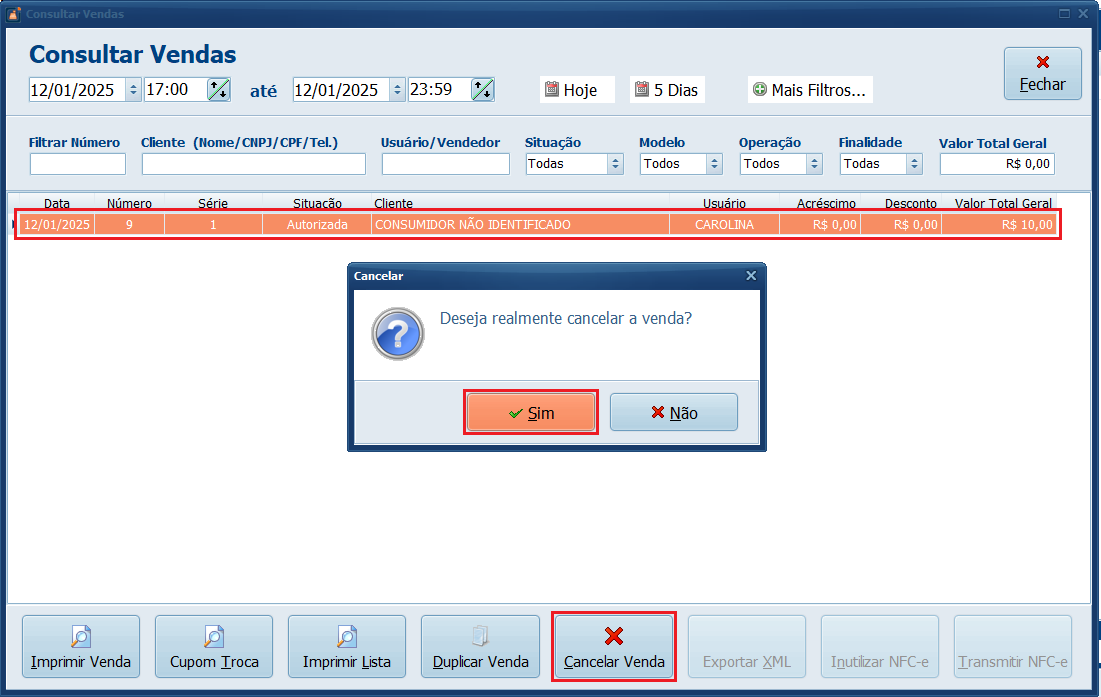This screenshot has width=1101, height=697.
Task: Confirm cancellation by clicking Sim
Action: click(x=531, y=411)
